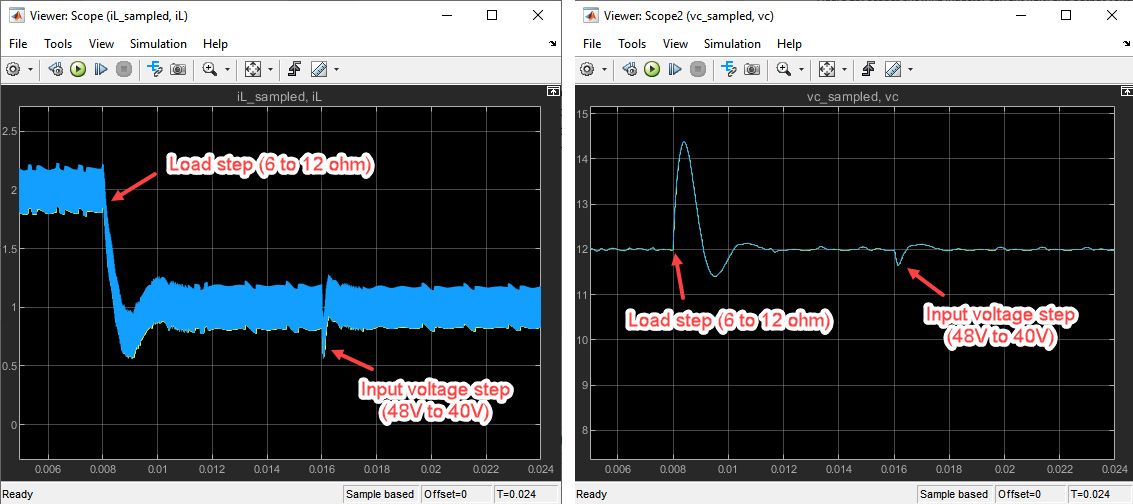Maximize axes icon on vc_sampled plot
This screenshot has height=504, width=1133.
1126,90
